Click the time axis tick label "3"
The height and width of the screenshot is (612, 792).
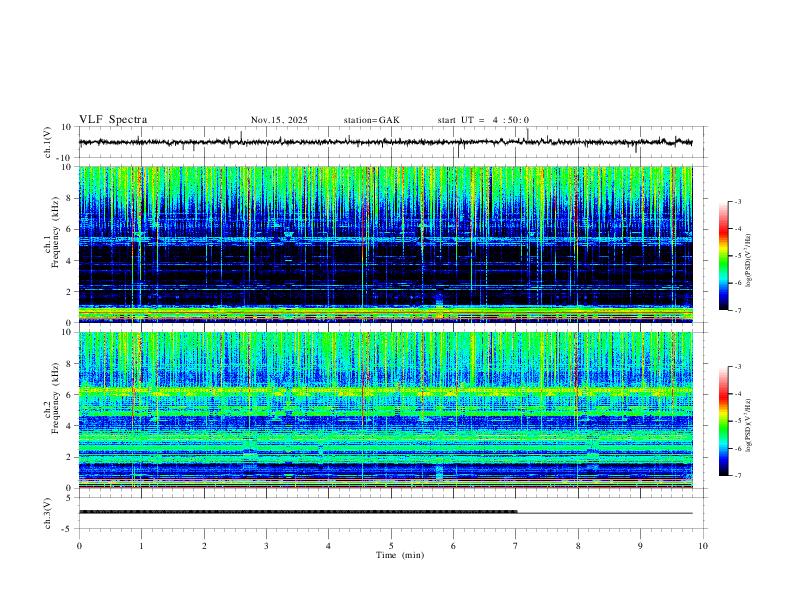click(x=266, y=546)
